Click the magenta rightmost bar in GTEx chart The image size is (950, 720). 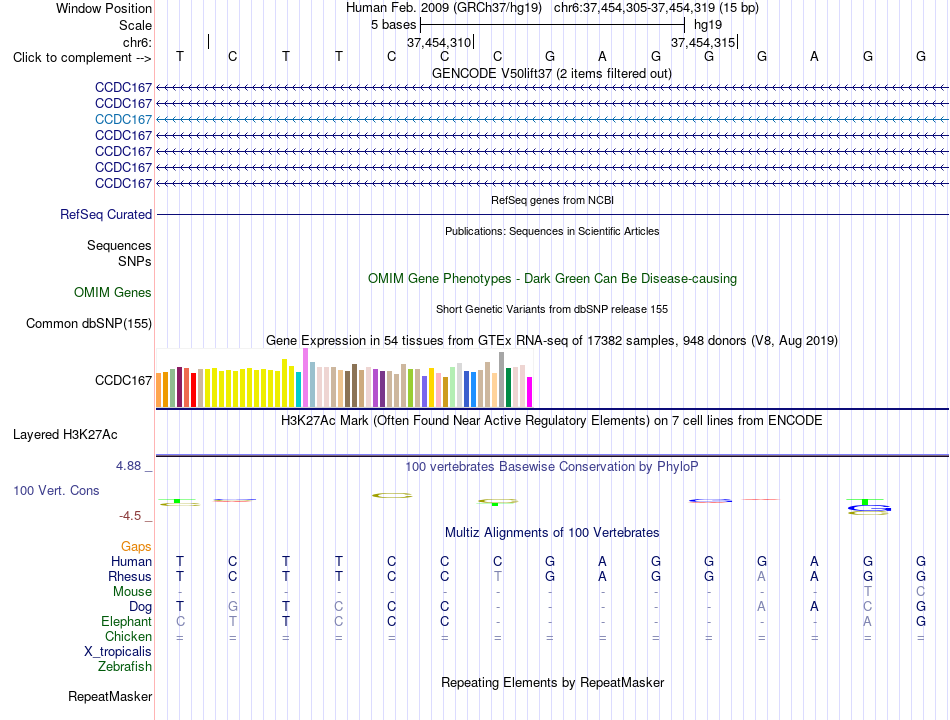click(x=530, y=392)
